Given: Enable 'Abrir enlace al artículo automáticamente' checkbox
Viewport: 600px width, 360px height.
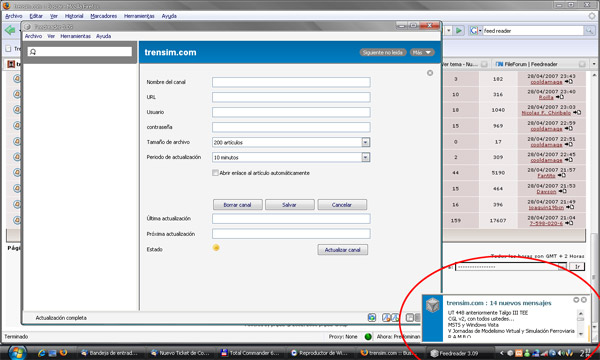Looking at the screenshot, I should [x=215, y=173].
